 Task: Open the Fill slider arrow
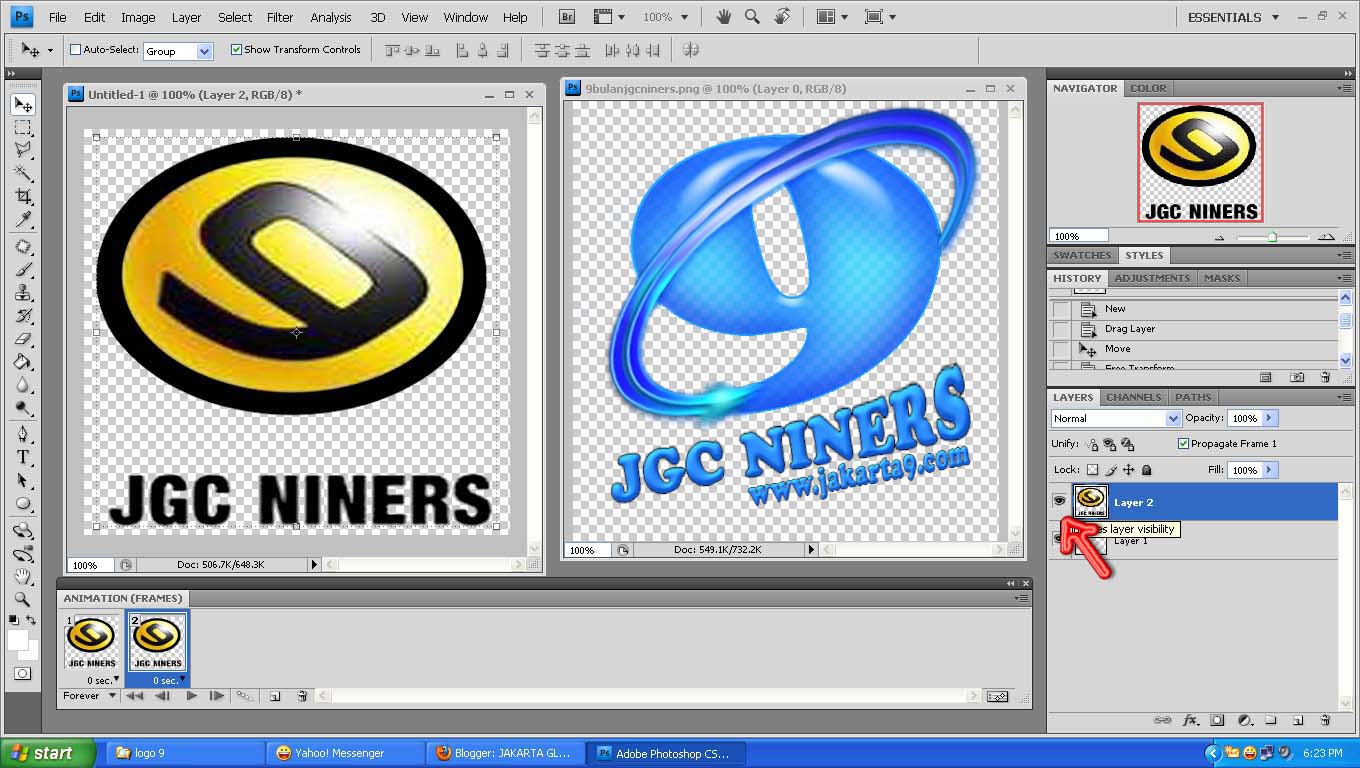(x=1270, y=470)
